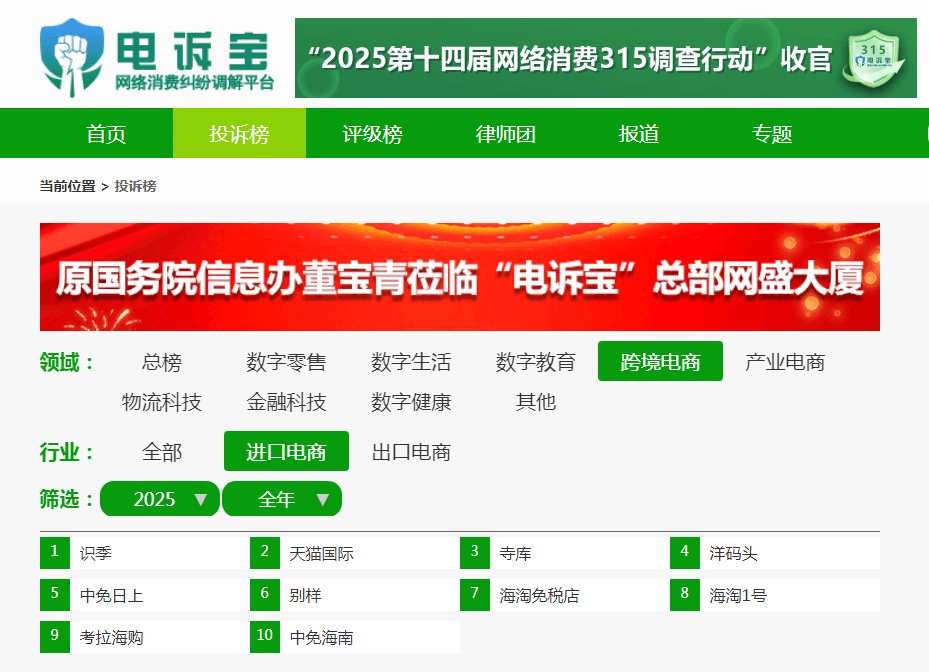
Task: Go to 首页 navigation tab
Action: (106, 134)
